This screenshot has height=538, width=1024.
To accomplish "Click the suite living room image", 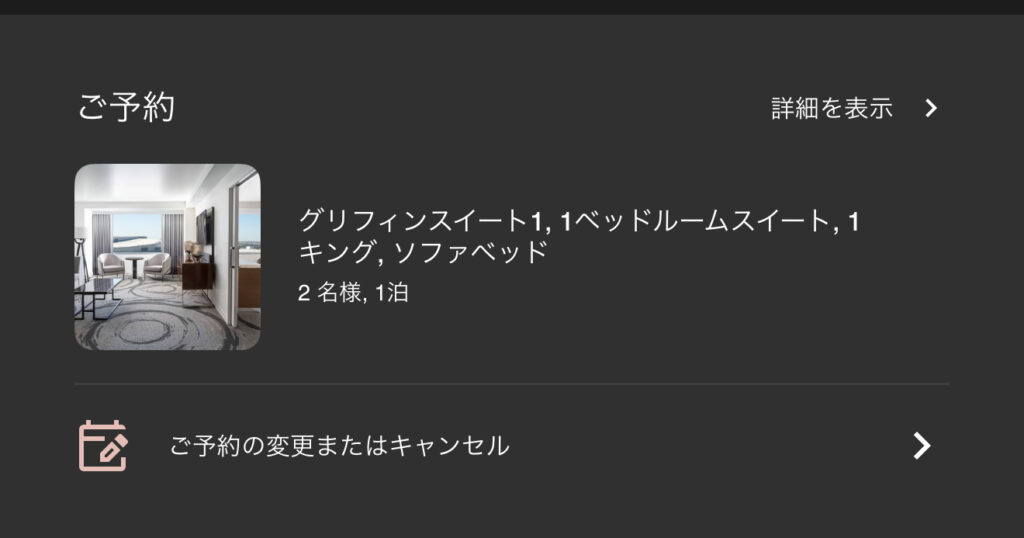I will click(x=168, y=257).
